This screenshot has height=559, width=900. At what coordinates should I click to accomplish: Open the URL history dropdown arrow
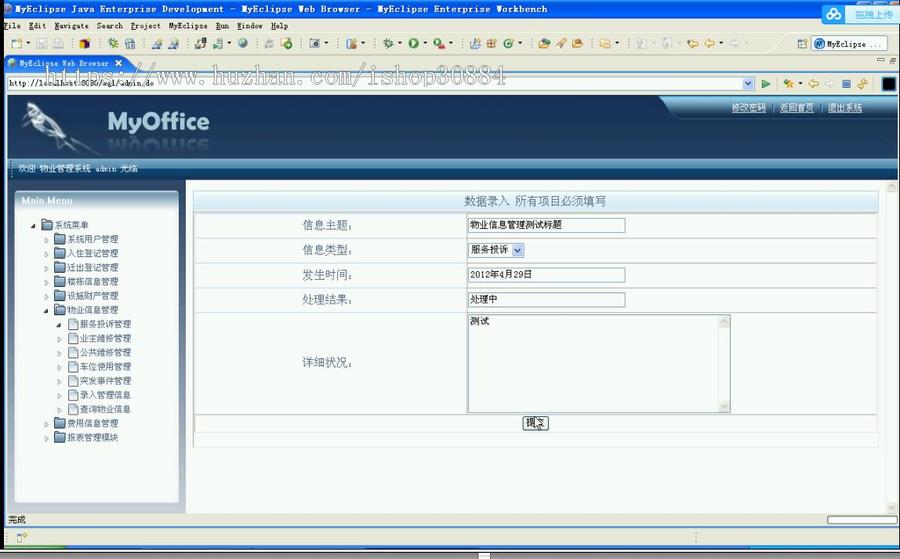748,84
